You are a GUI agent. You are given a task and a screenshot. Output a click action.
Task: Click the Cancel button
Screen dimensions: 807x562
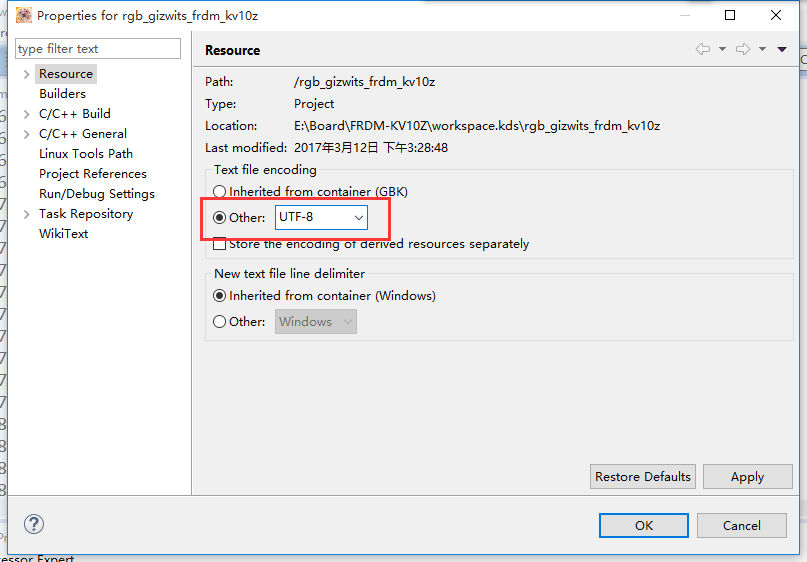coord(742,525)
